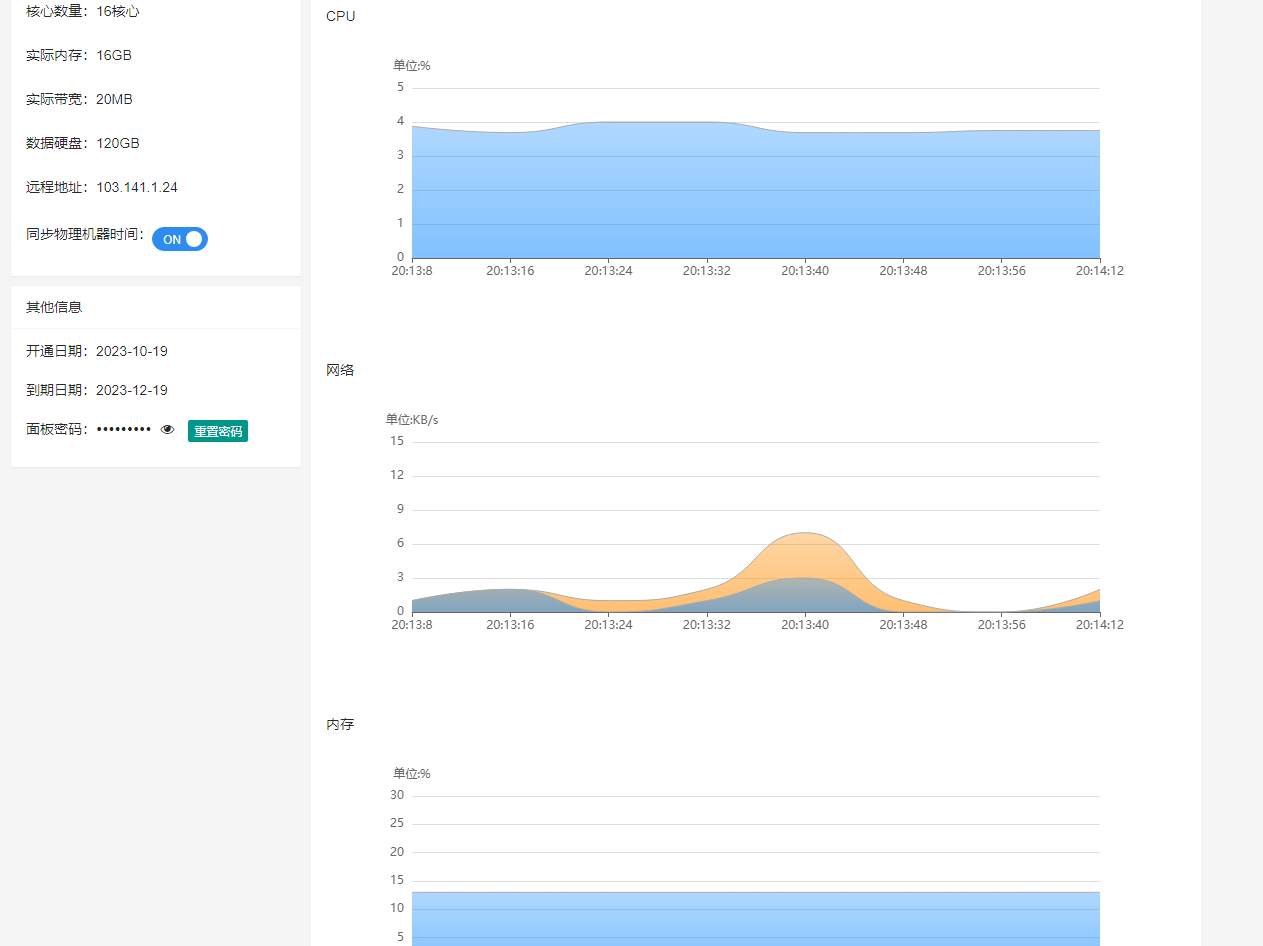Image resolution: width=1263 pixels, height=946 pixels.
Task: Toggle sync physical machine time switch
Action: tap(180, 239)
